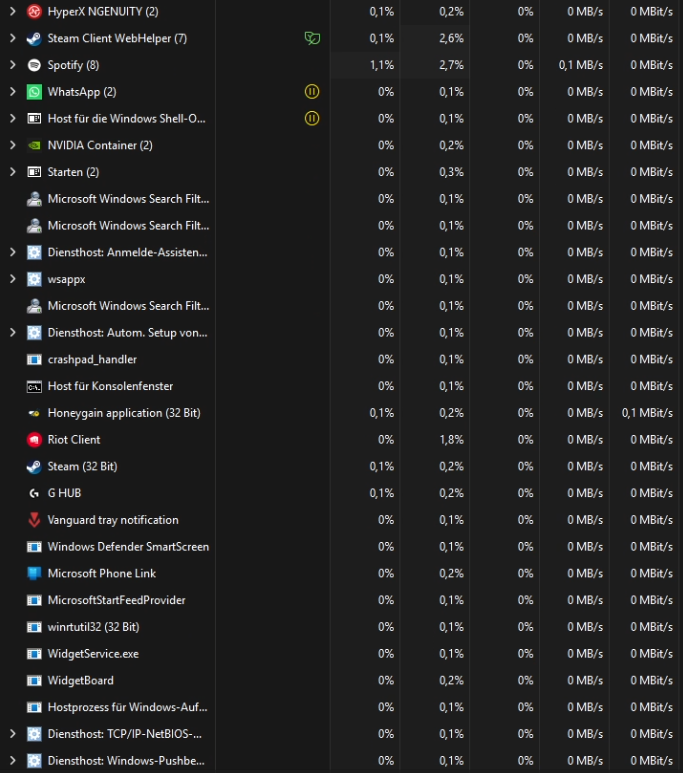Click WhatsApp's yellow suspended status icon

312,92
